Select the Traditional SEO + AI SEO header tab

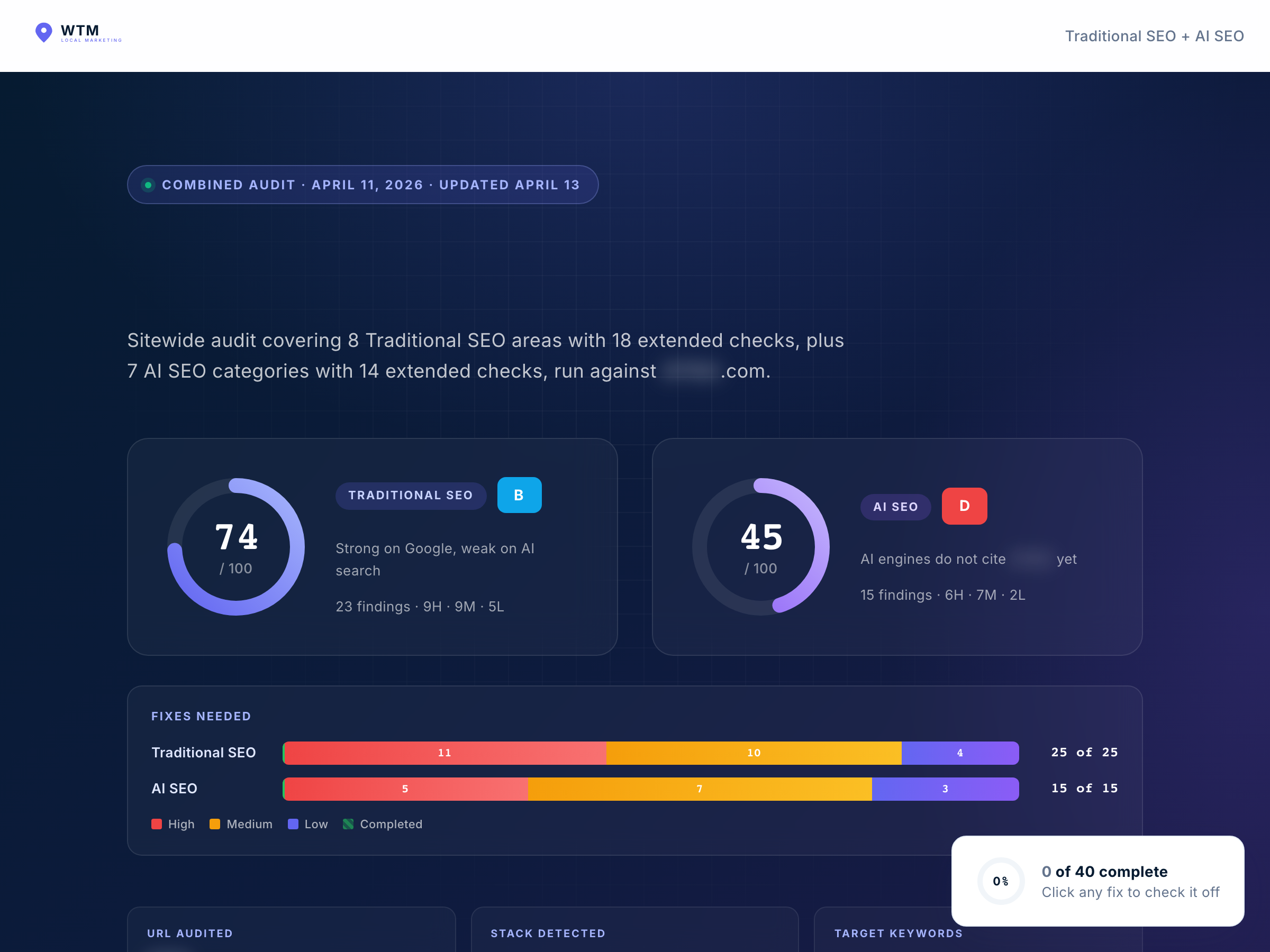click(1155, 35)
